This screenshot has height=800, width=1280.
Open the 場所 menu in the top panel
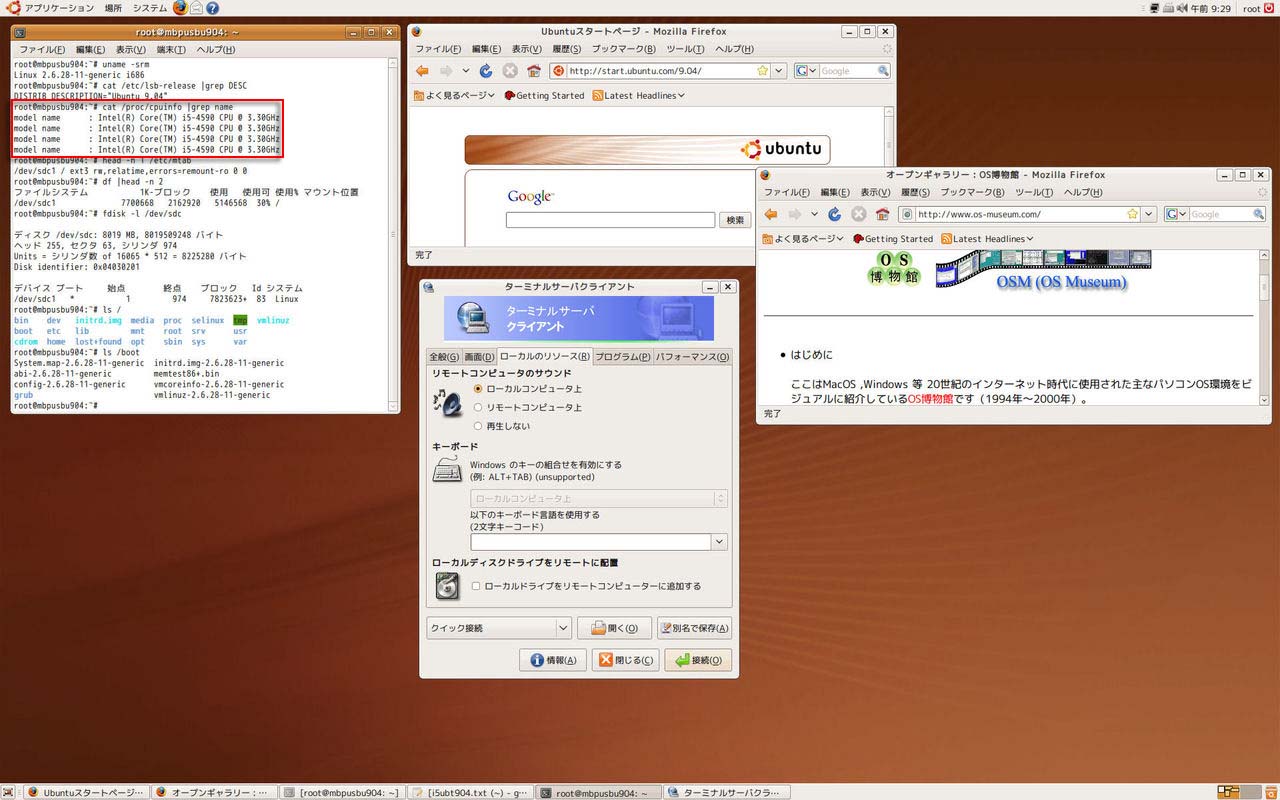pos(113,8)
